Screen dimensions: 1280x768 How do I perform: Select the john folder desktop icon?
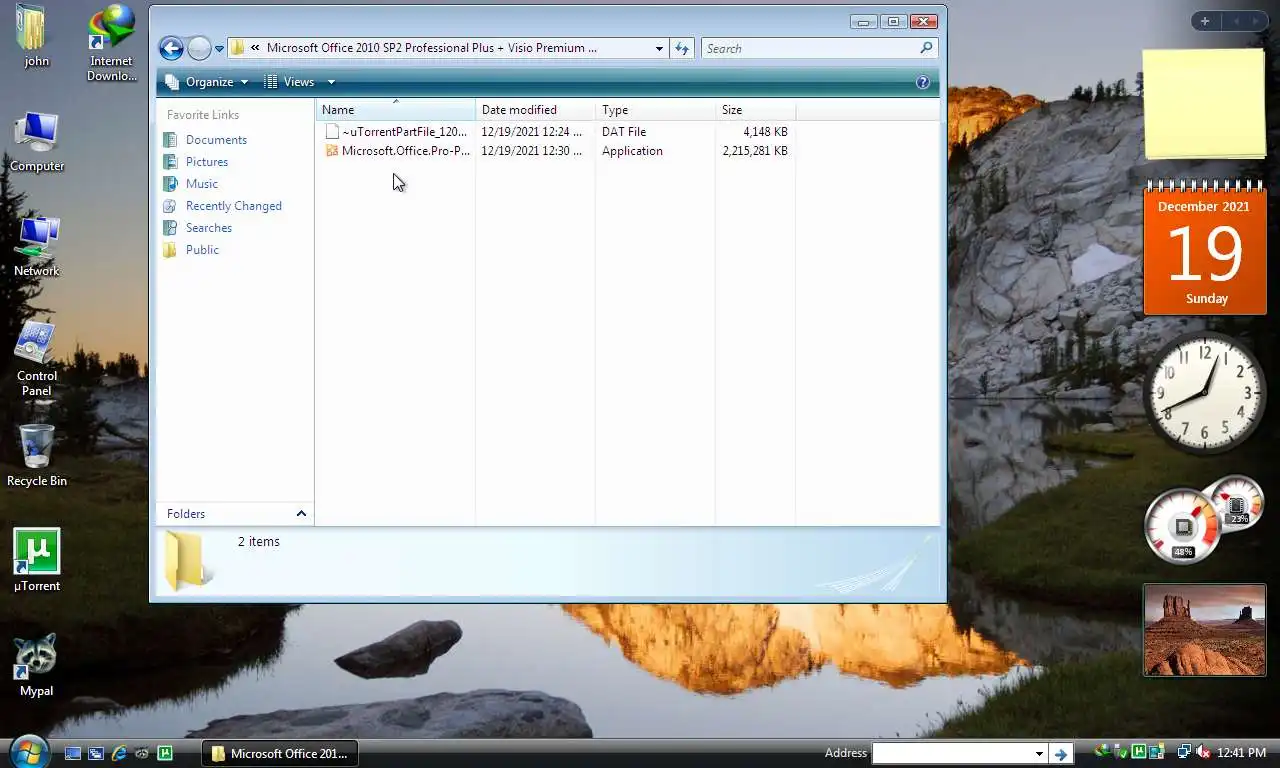(x=37, y=36)
